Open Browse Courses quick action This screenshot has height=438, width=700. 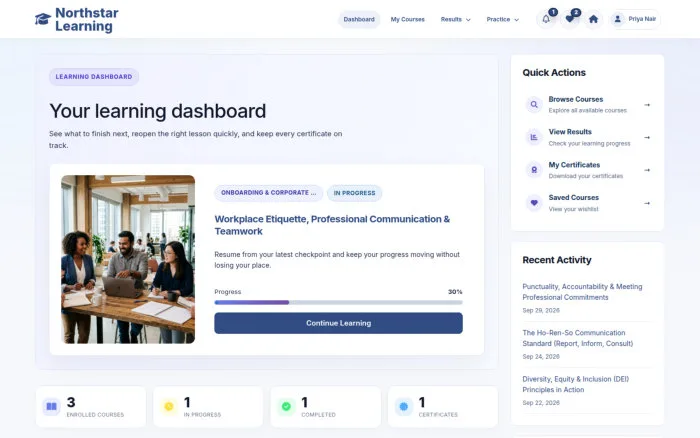coord(588,105)
